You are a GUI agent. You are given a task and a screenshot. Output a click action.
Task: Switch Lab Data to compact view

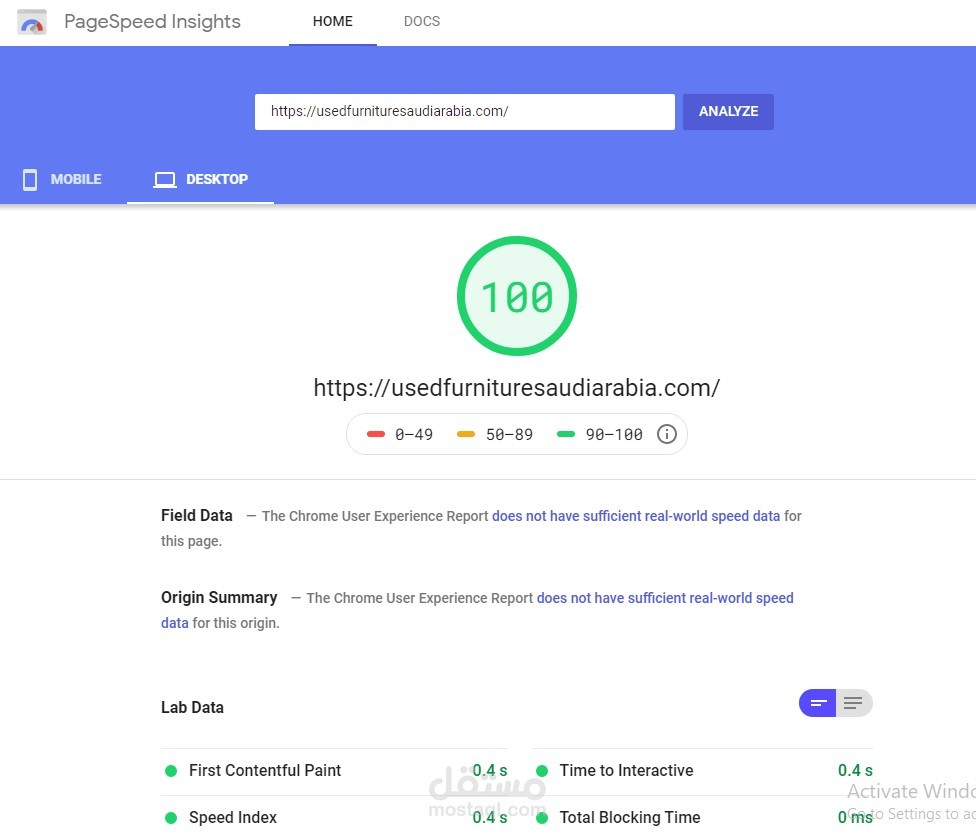click(817, 703)
